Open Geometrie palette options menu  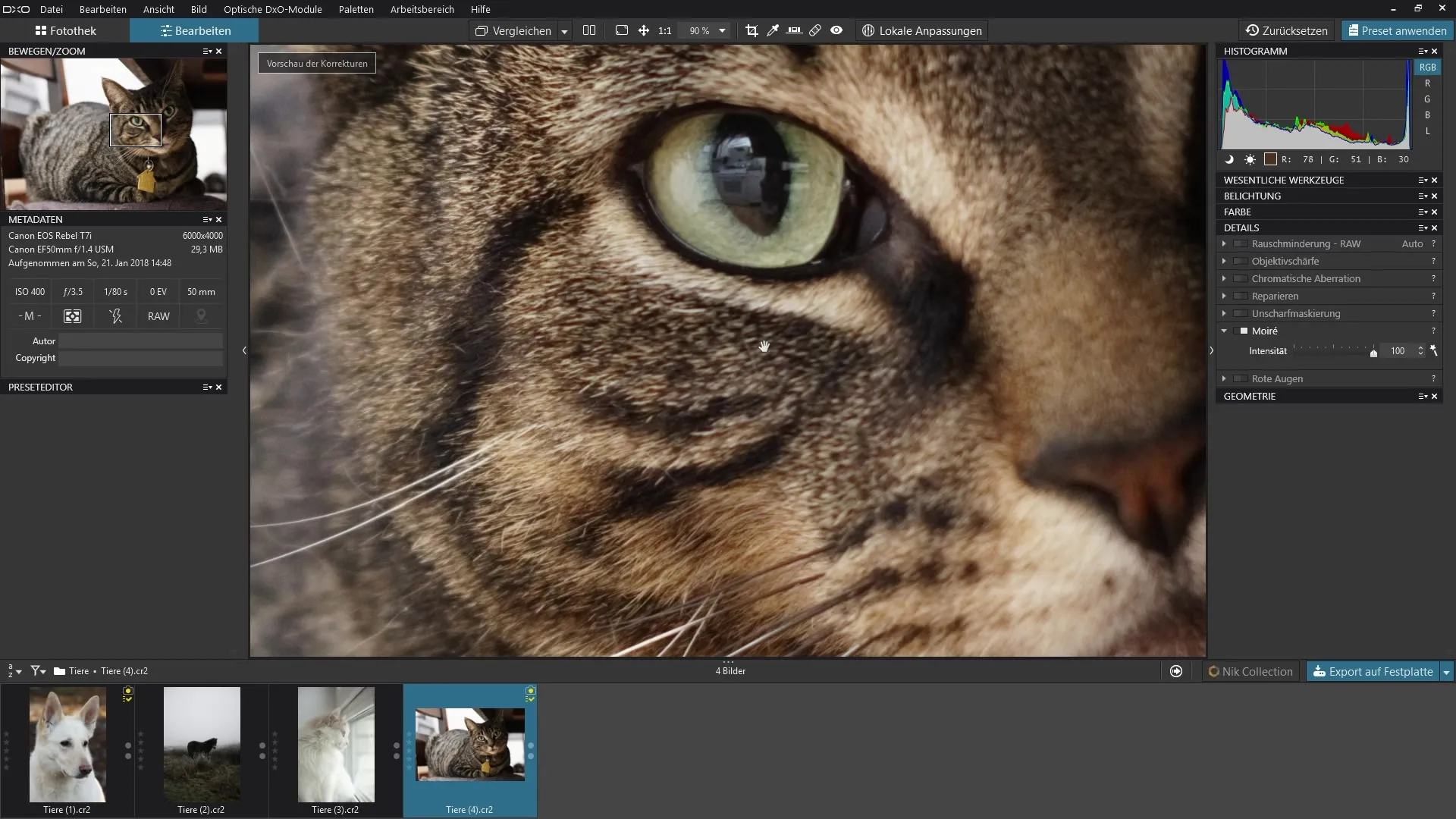coord(1423,396)
